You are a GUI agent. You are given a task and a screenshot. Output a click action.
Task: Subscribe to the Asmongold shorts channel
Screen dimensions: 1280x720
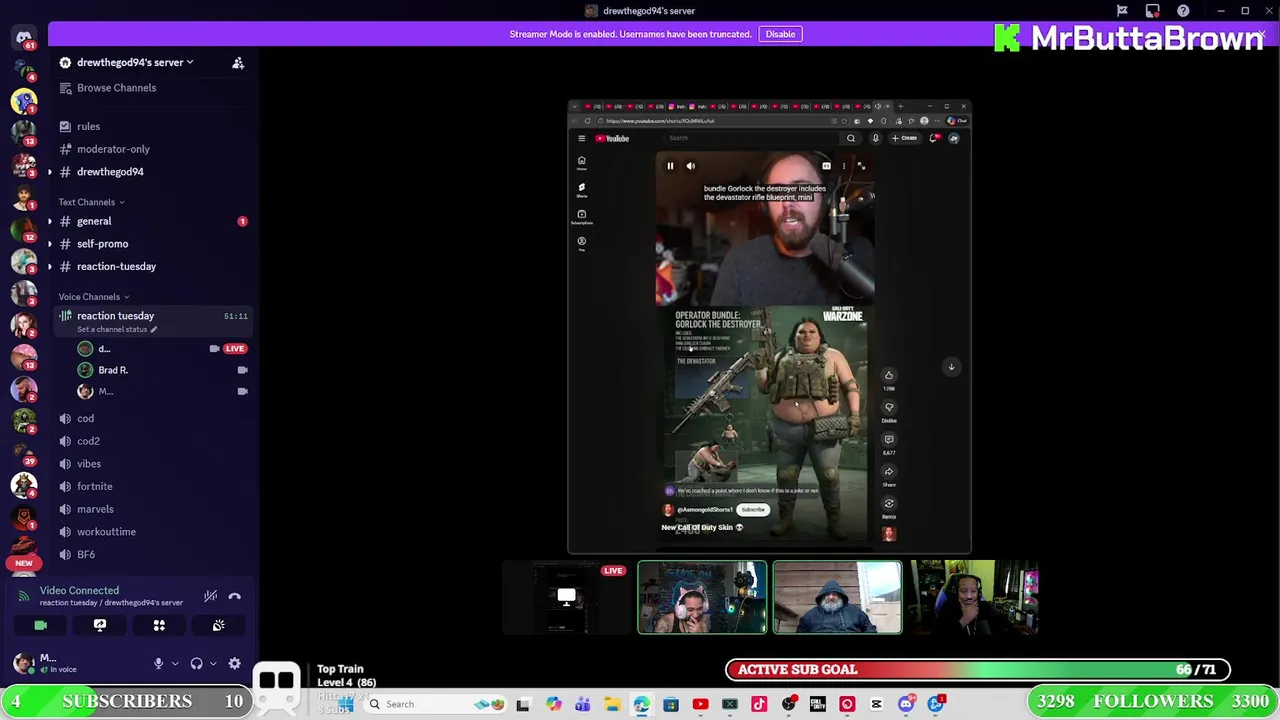[x=753, y=510]
